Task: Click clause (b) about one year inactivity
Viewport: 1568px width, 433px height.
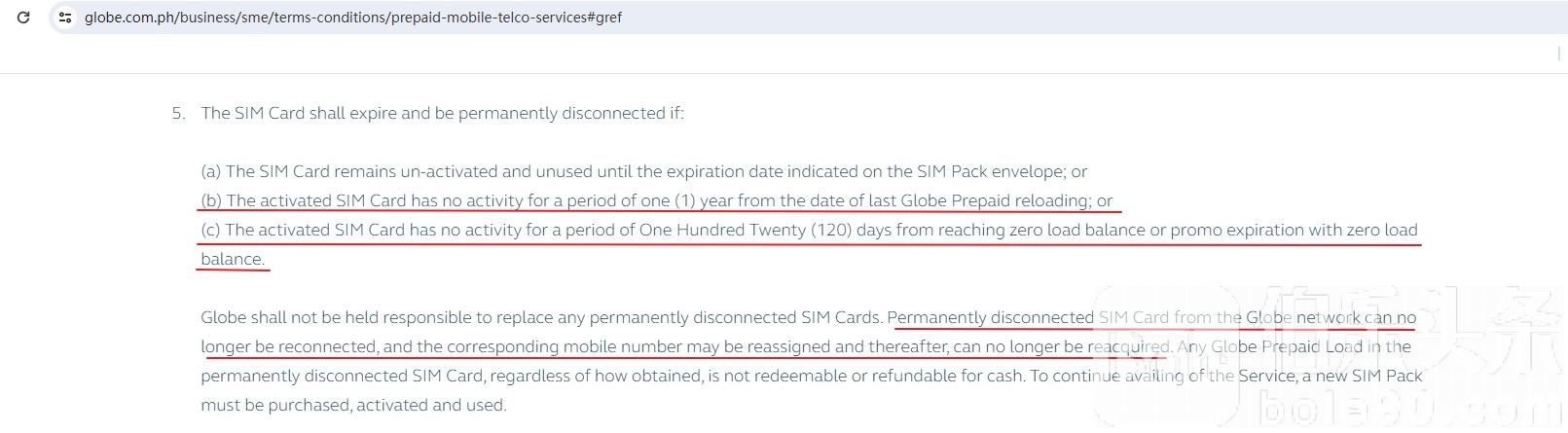Action: pos(656,200)
